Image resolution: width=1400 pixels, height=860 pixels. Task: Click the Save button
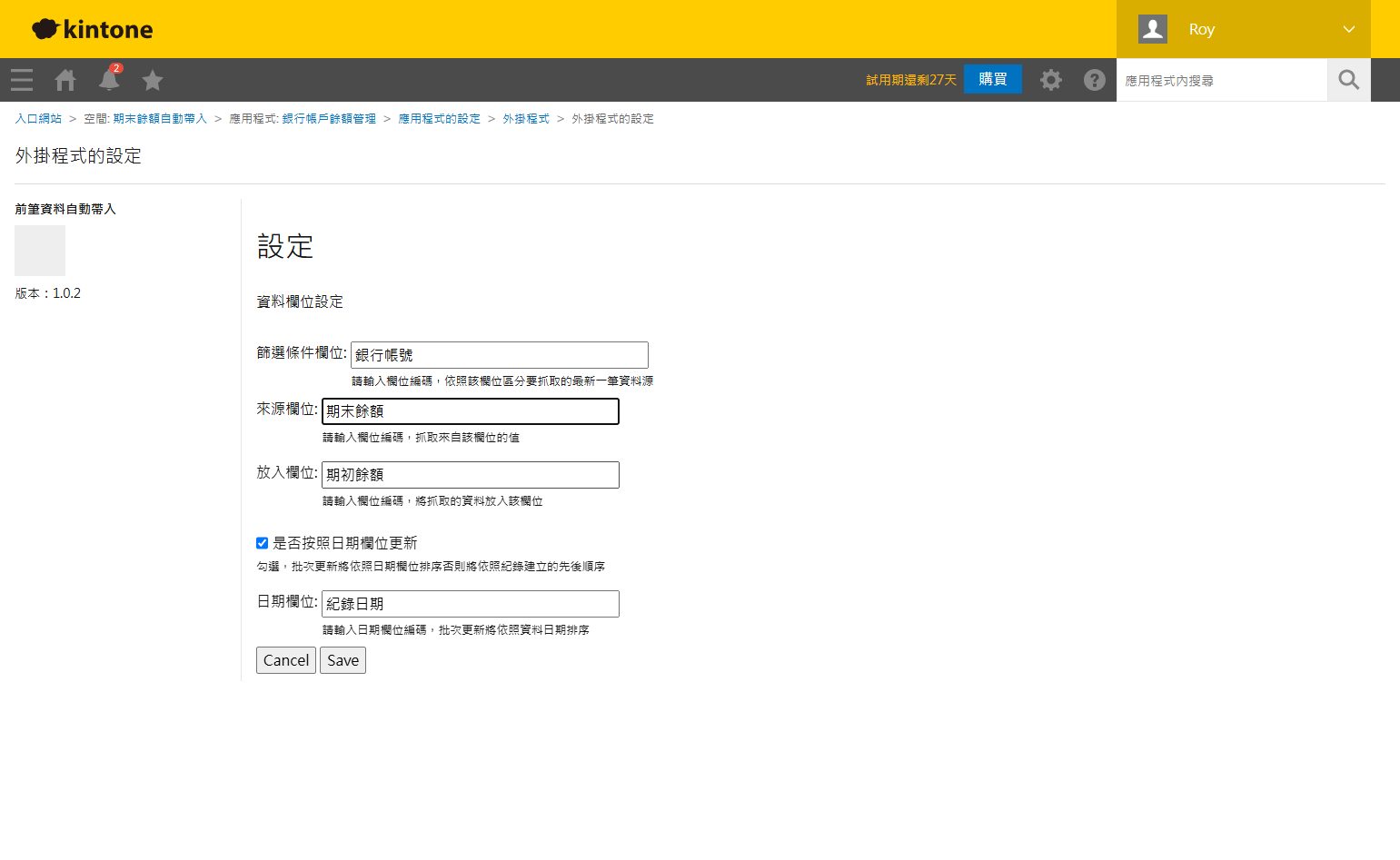coord(343,660)
